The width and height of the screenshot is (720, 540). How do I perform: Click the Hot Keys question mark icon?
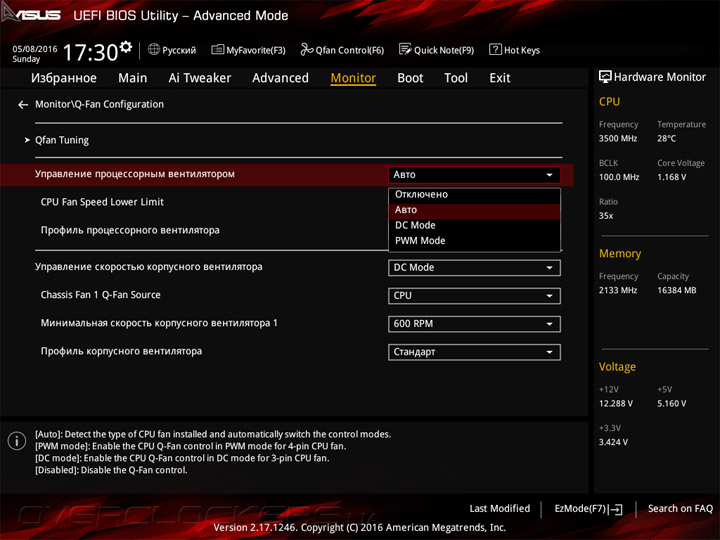tap(495, 49)
